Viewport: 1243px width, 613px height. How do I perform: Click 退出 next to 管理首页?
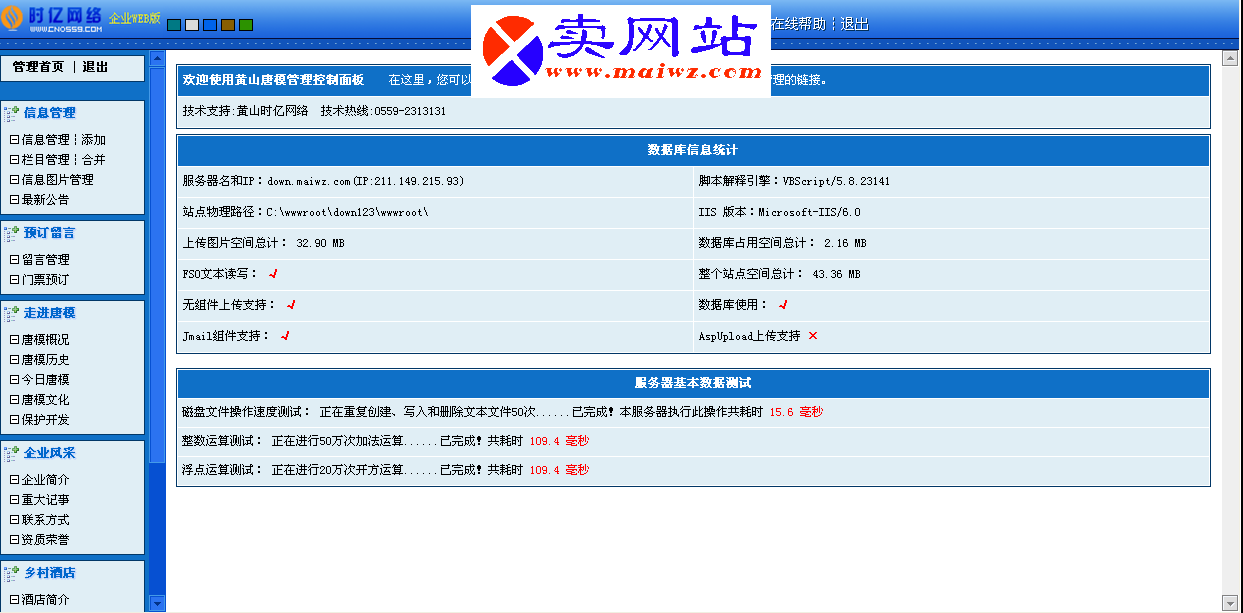[95, 67]
